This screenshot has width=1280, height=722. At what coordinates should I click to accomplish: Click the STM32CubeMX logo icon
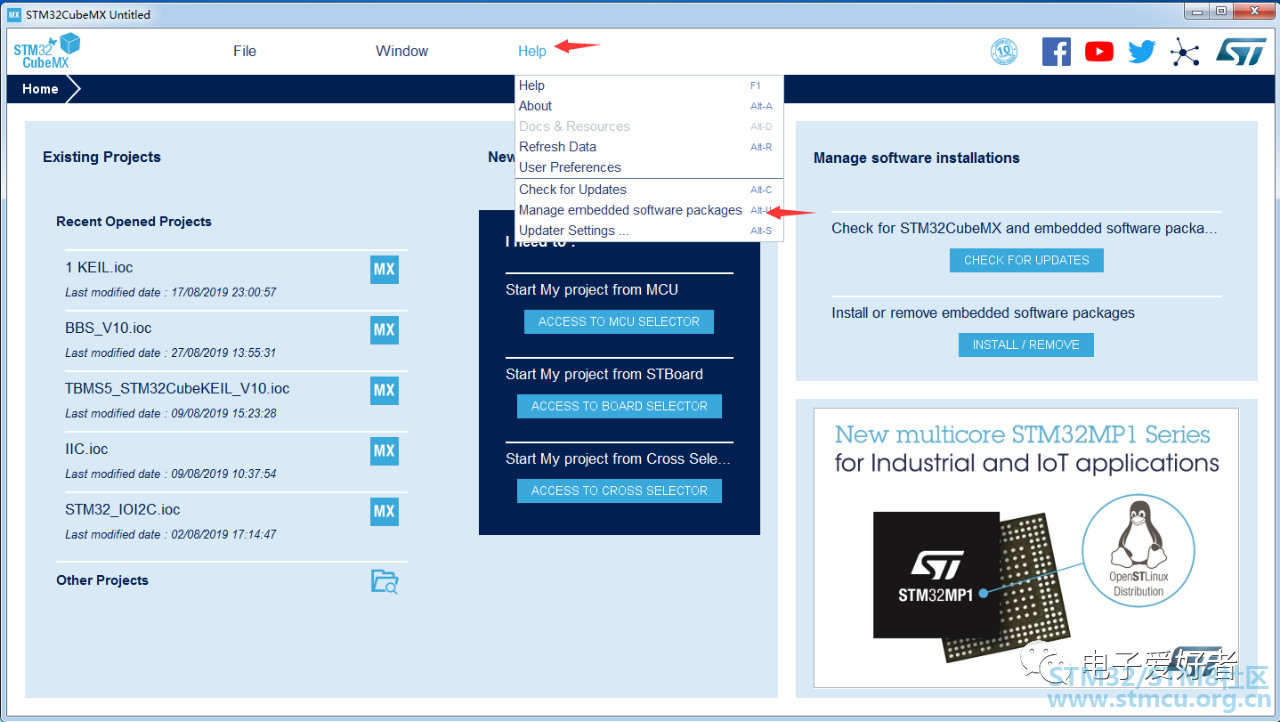coord(47,51)
